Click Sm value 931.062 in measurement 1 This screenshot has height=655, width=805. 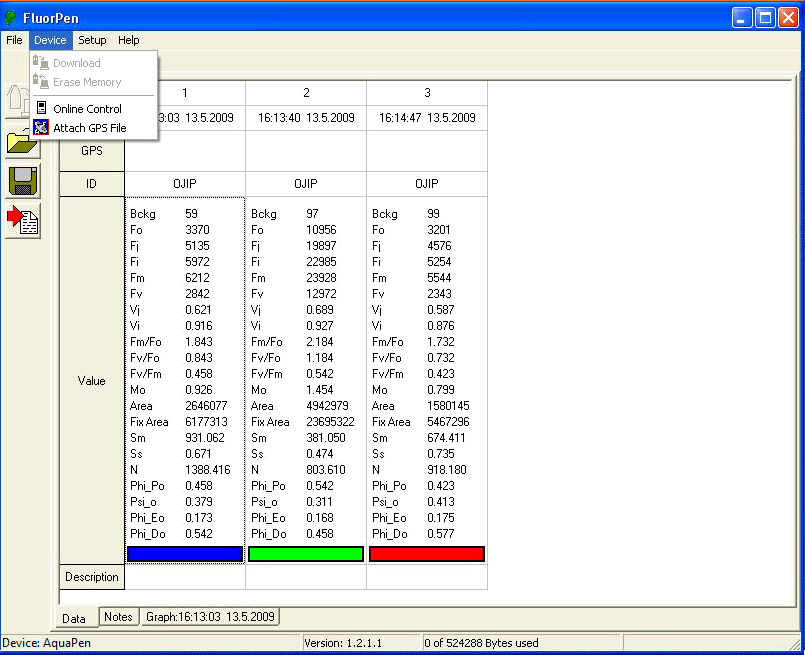(204, 438)
